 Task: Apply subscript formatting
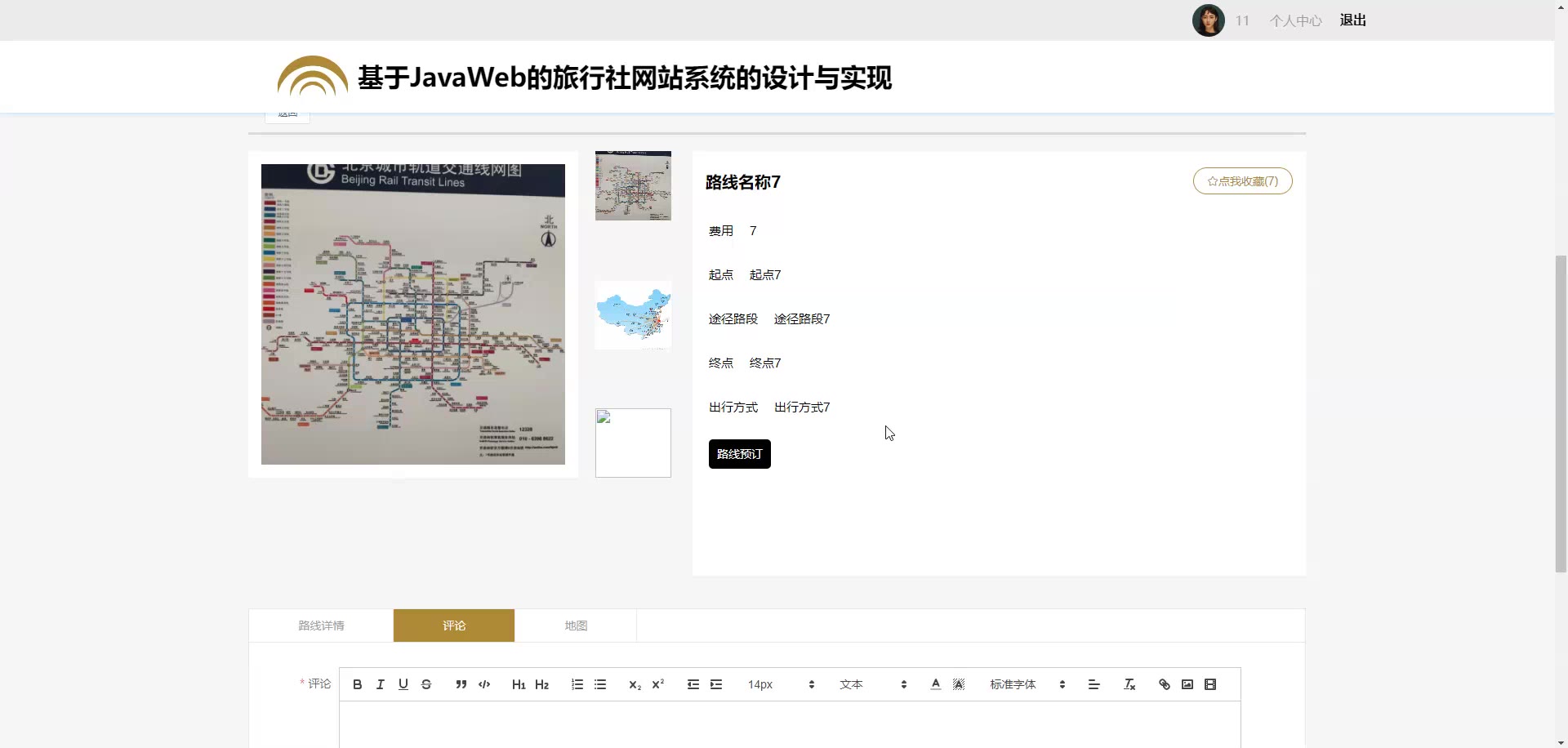coord(635,684)
